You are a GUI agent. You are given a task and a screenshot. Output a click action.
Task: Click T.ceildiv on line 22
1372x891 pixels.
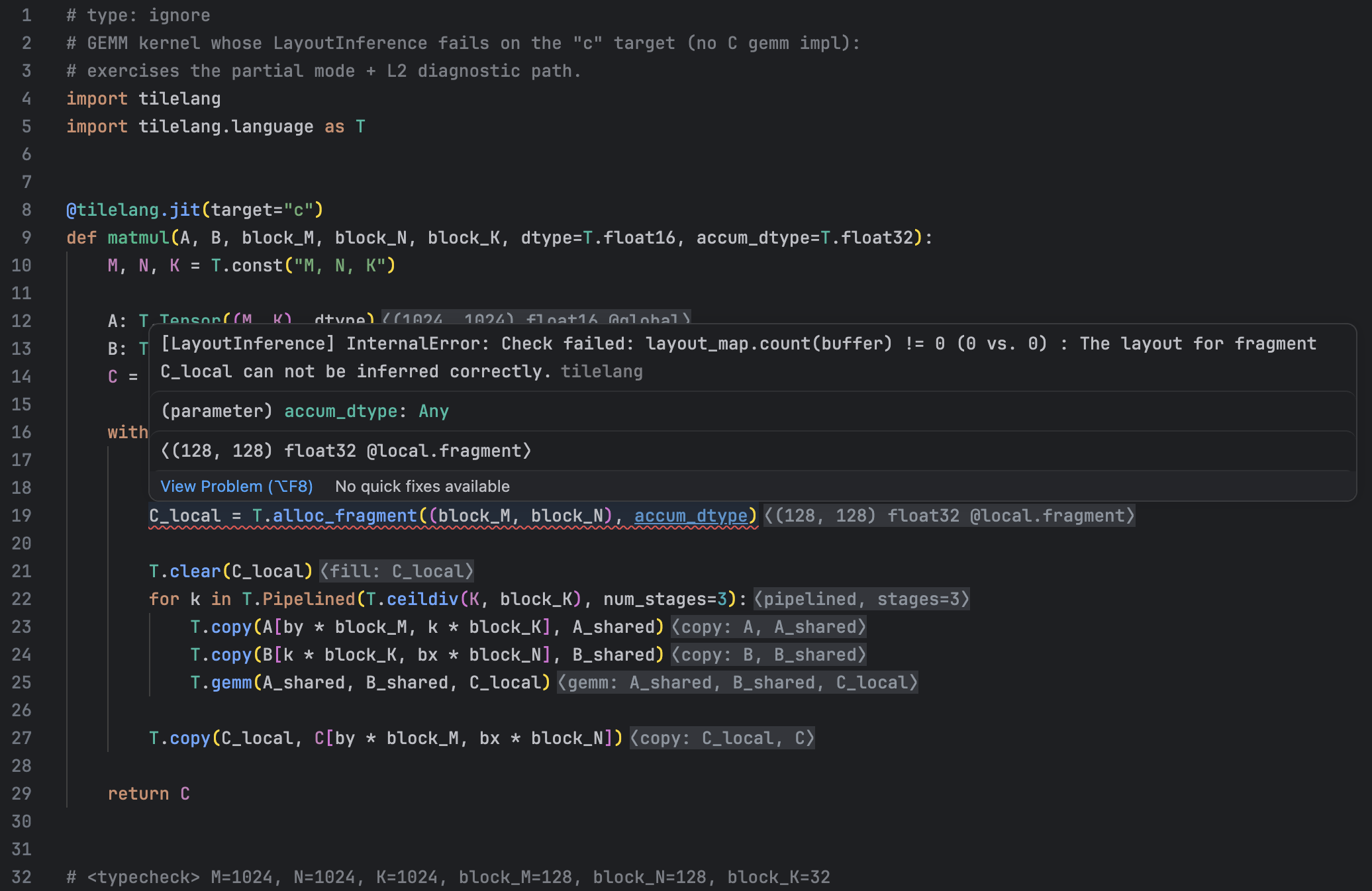click(412, 599)
